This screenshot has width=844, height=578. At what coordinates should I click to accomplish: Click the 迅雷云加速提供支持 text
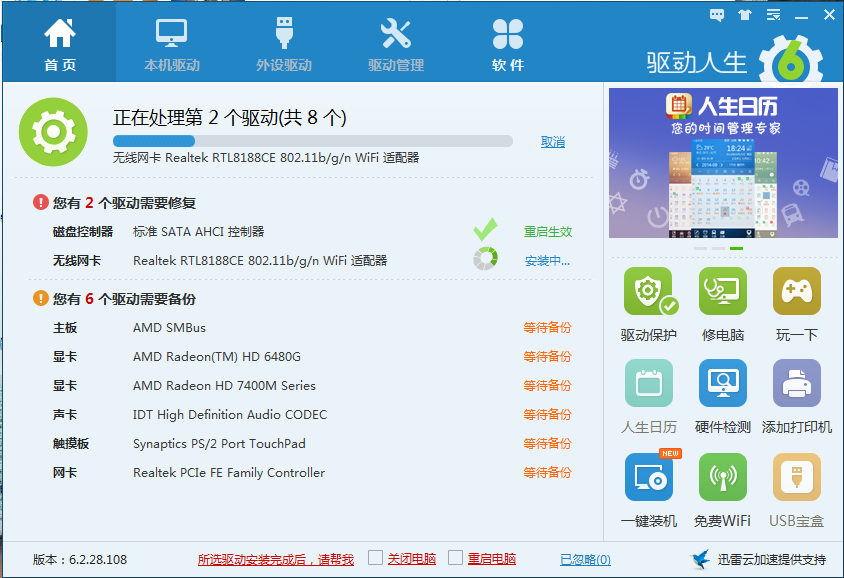[771, 560]
